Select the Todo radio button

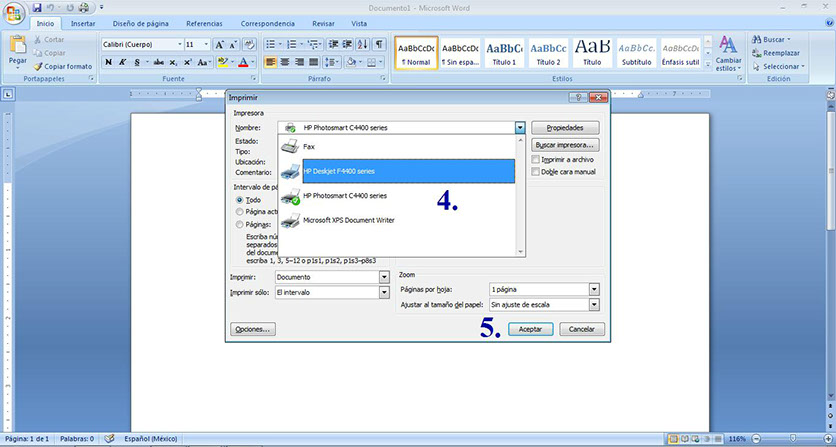(x=239, y=200)
